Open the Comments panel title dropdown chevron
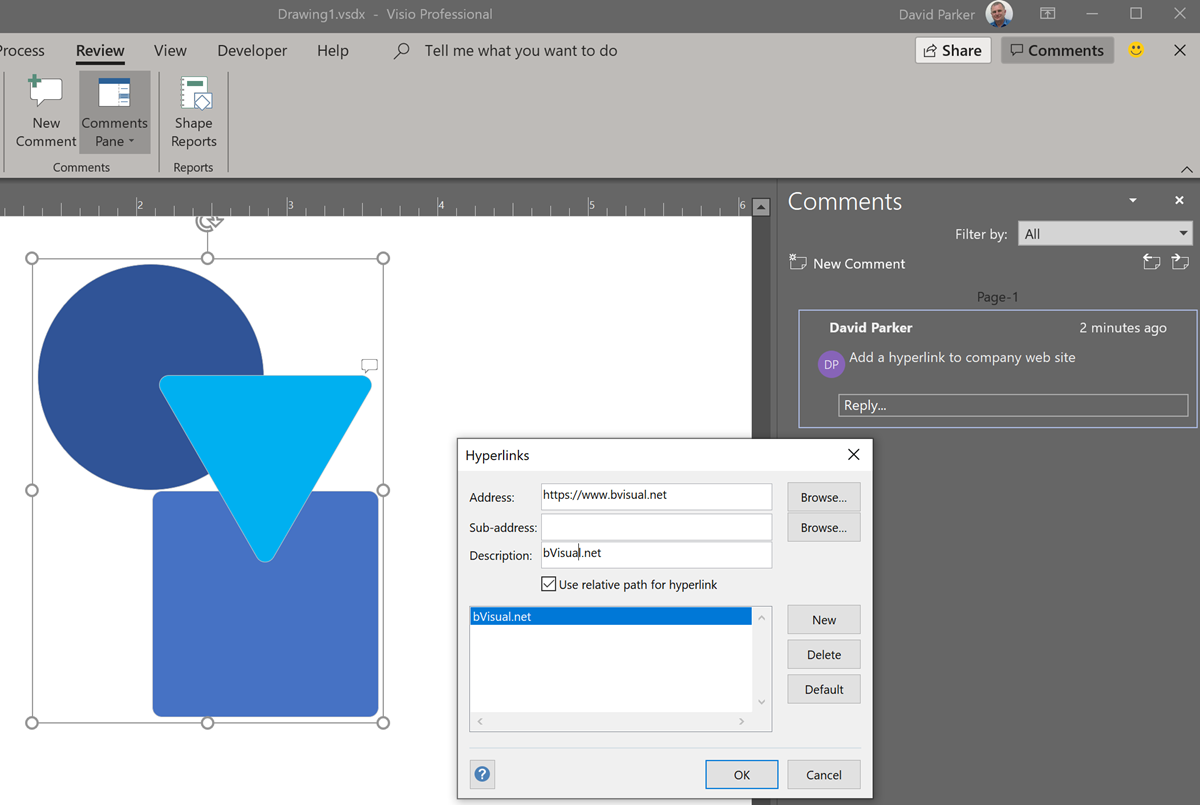This screenshot has height=805, width=1200. point(1132,200)
